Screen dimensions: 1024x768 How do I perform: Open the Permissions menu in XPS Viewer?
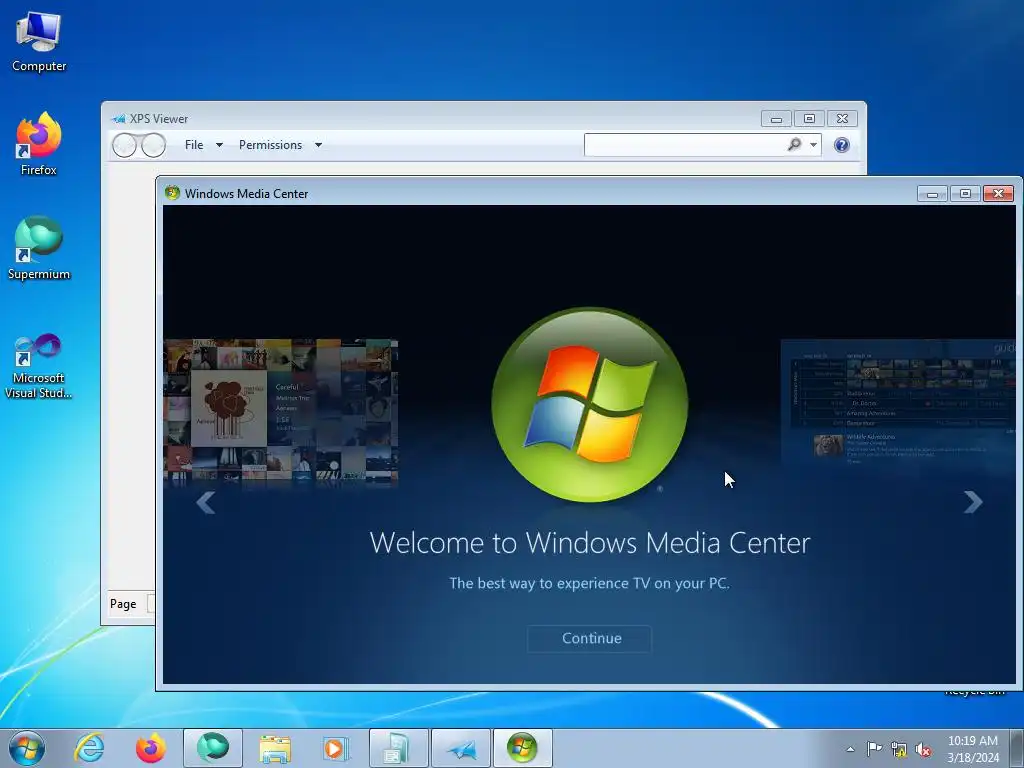[x=270, y=145]
